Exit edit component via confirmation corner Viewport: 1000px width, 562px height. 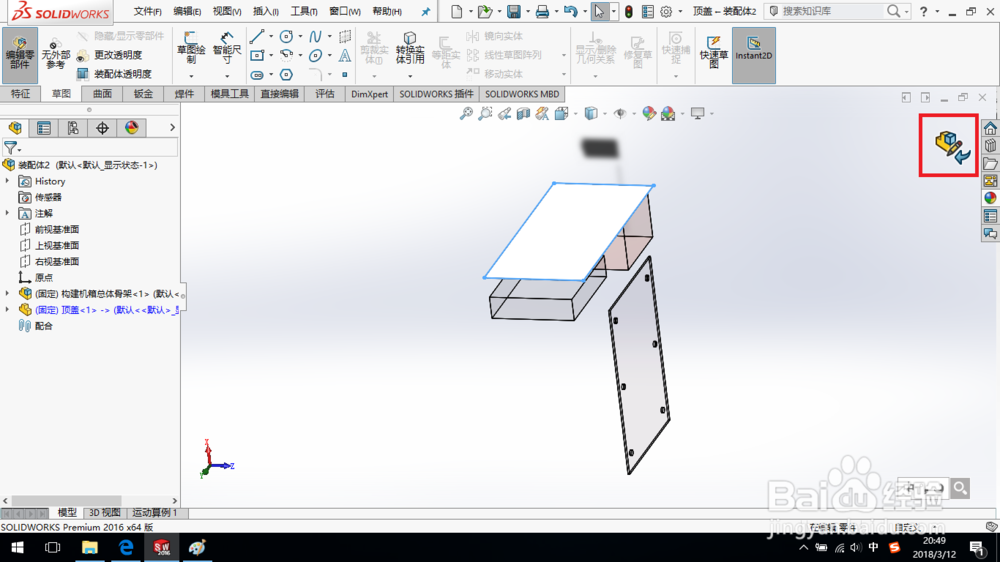coord(950,146)
